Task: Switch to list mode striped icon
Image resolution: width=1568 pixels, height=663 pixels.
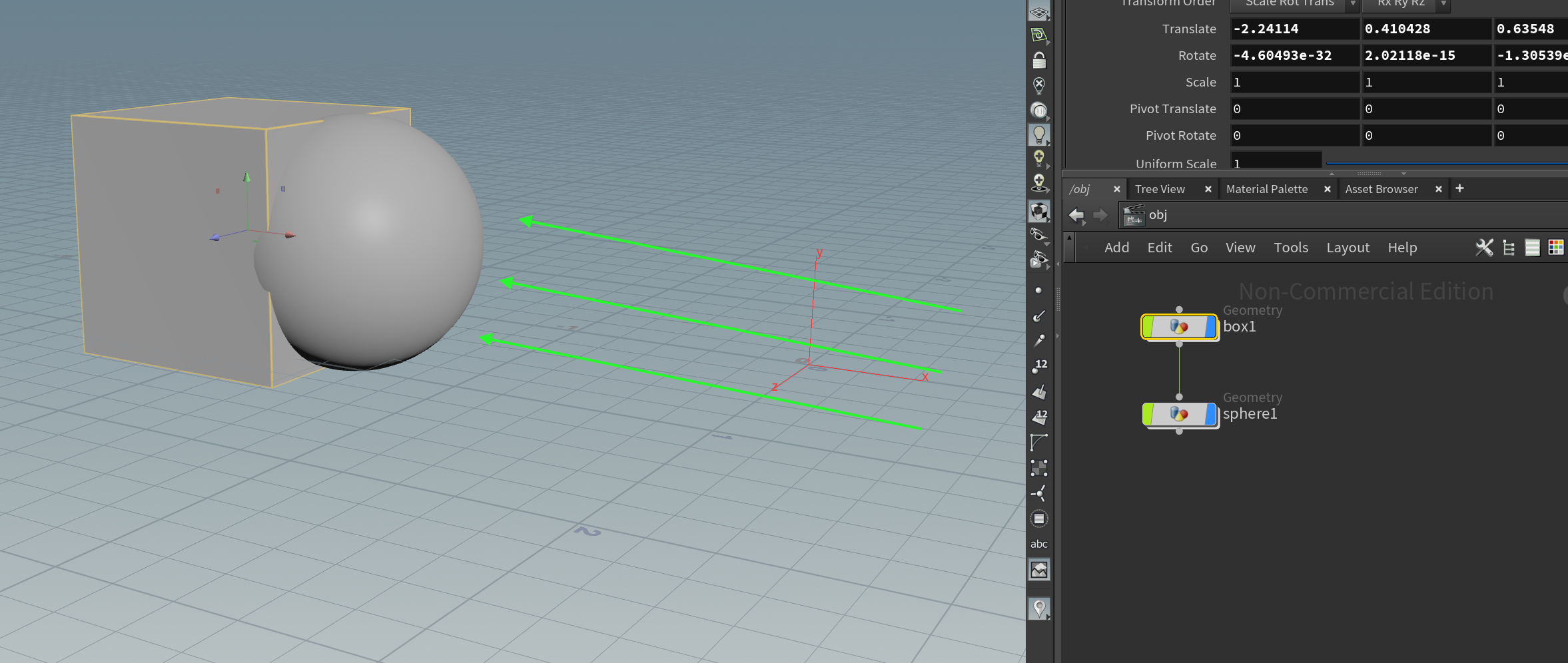Action: coord(1532,248)
